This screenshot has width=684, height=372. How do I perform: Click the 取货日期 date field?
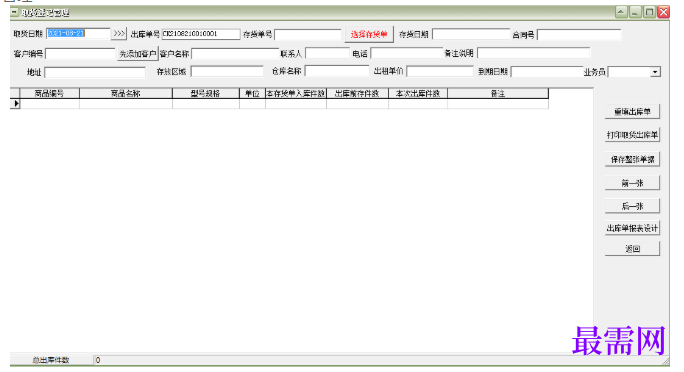tap(78, 34)
